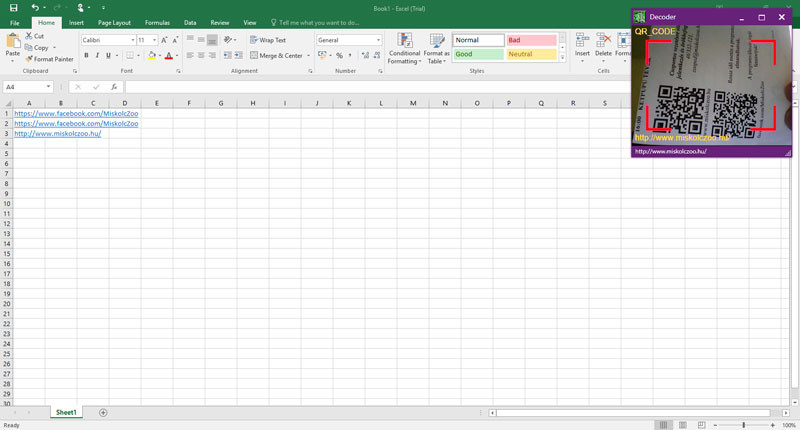Image resolution: width=800 pixels, height=430 pixels.
Task: Toggle Bottom Align vertical alignment
Action: click(212, 39)
